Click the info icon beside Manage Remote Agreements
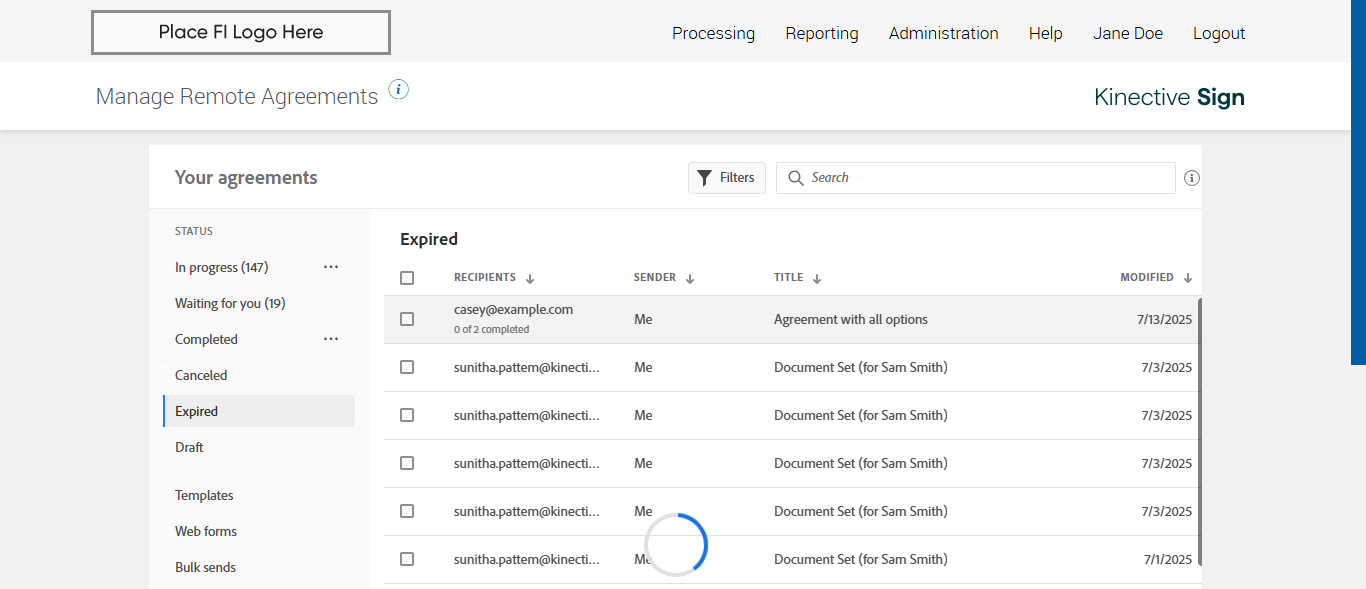1366x589 pixels. coord(399,90)
